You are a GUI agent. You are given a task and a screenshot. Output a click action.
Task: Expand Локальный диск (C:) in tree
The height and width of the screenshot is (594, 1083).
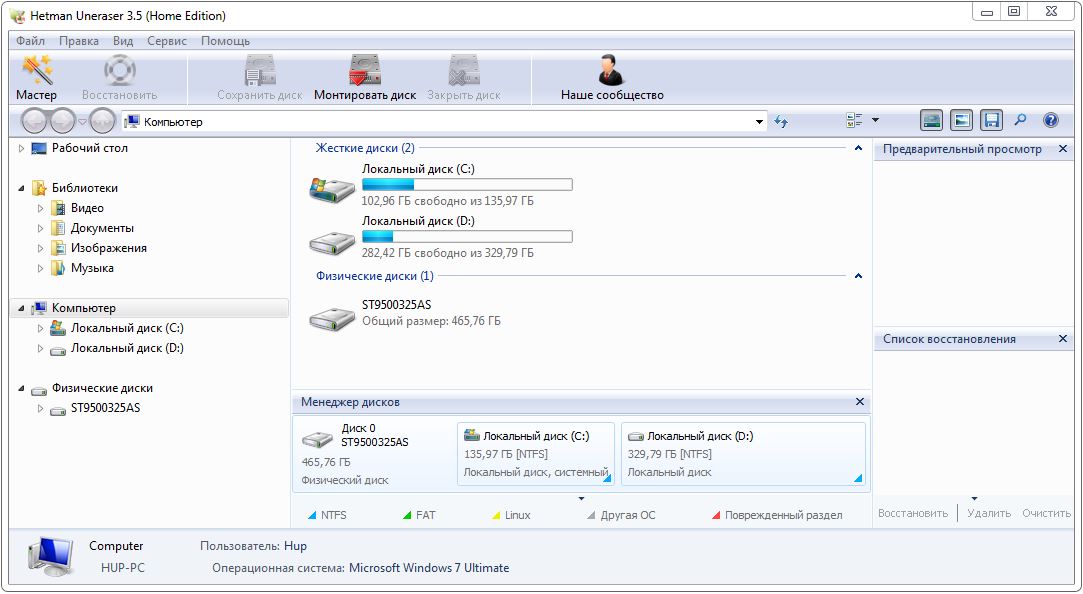click(x=40, y=329)
